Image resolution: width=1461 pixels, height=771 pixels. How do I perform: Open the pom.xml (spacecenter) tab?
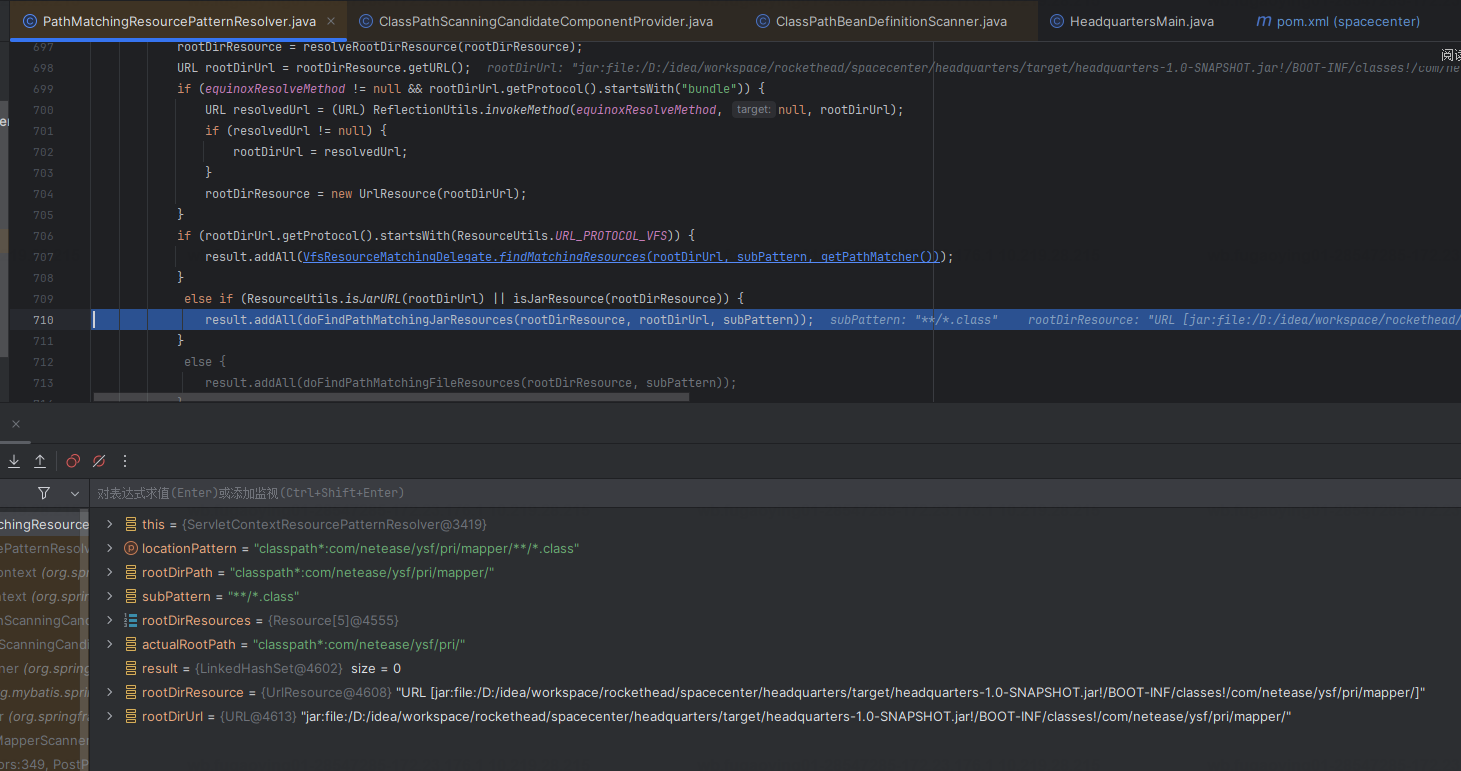pyautogui.click(x=1337, y=20)
